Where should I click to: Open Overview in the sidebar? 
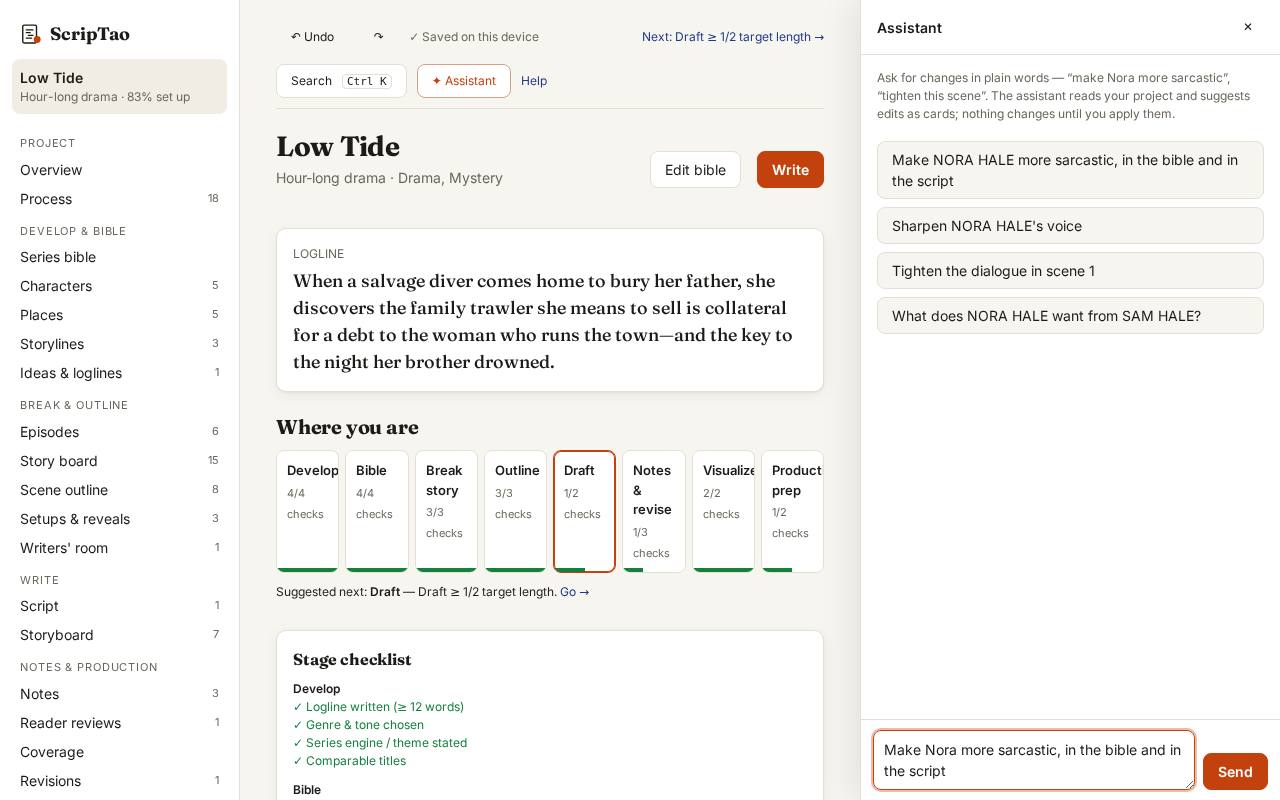pyautogui.click(x=119, y=170)
